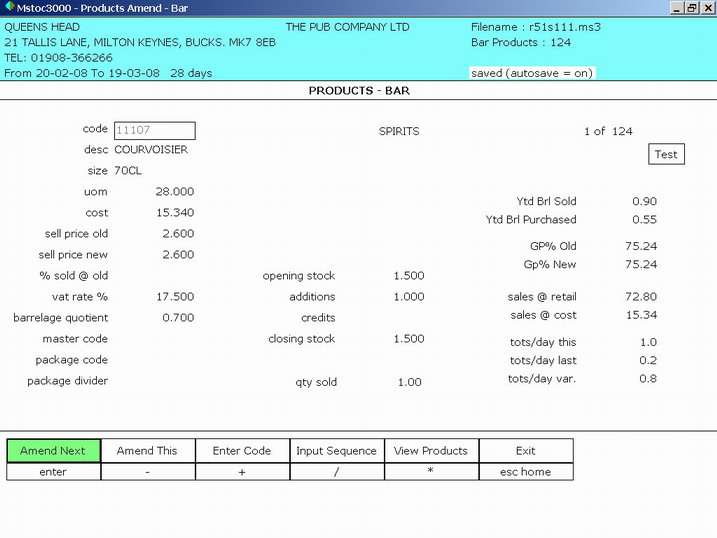Click the 'esc home' shortcut cell
This screenshot has width=717, height=538.
525,472
